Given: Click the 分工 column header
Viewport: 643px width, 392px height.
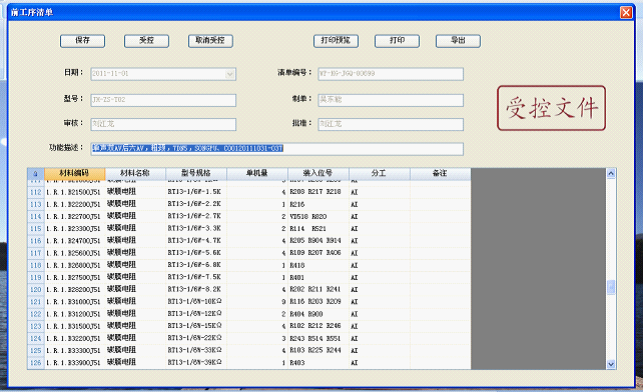Looking at the screenshot, I should [379, 173].
